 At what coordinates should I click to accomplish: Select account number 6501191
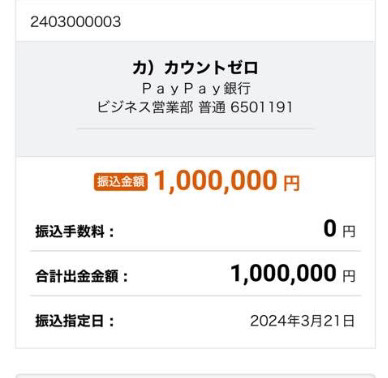[261, 107]
